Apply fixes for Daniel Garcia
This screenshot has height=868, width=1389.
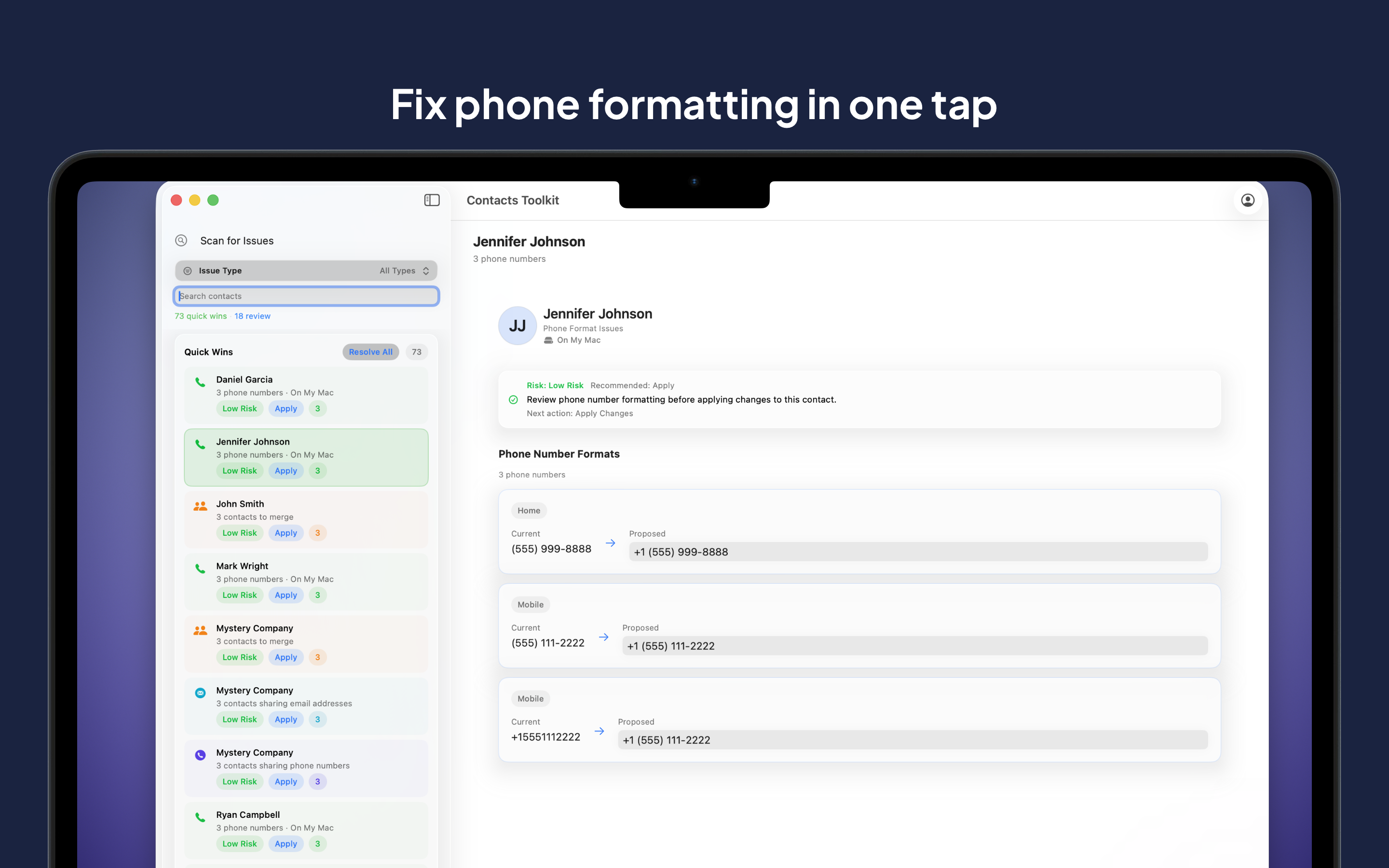[286, 408]
